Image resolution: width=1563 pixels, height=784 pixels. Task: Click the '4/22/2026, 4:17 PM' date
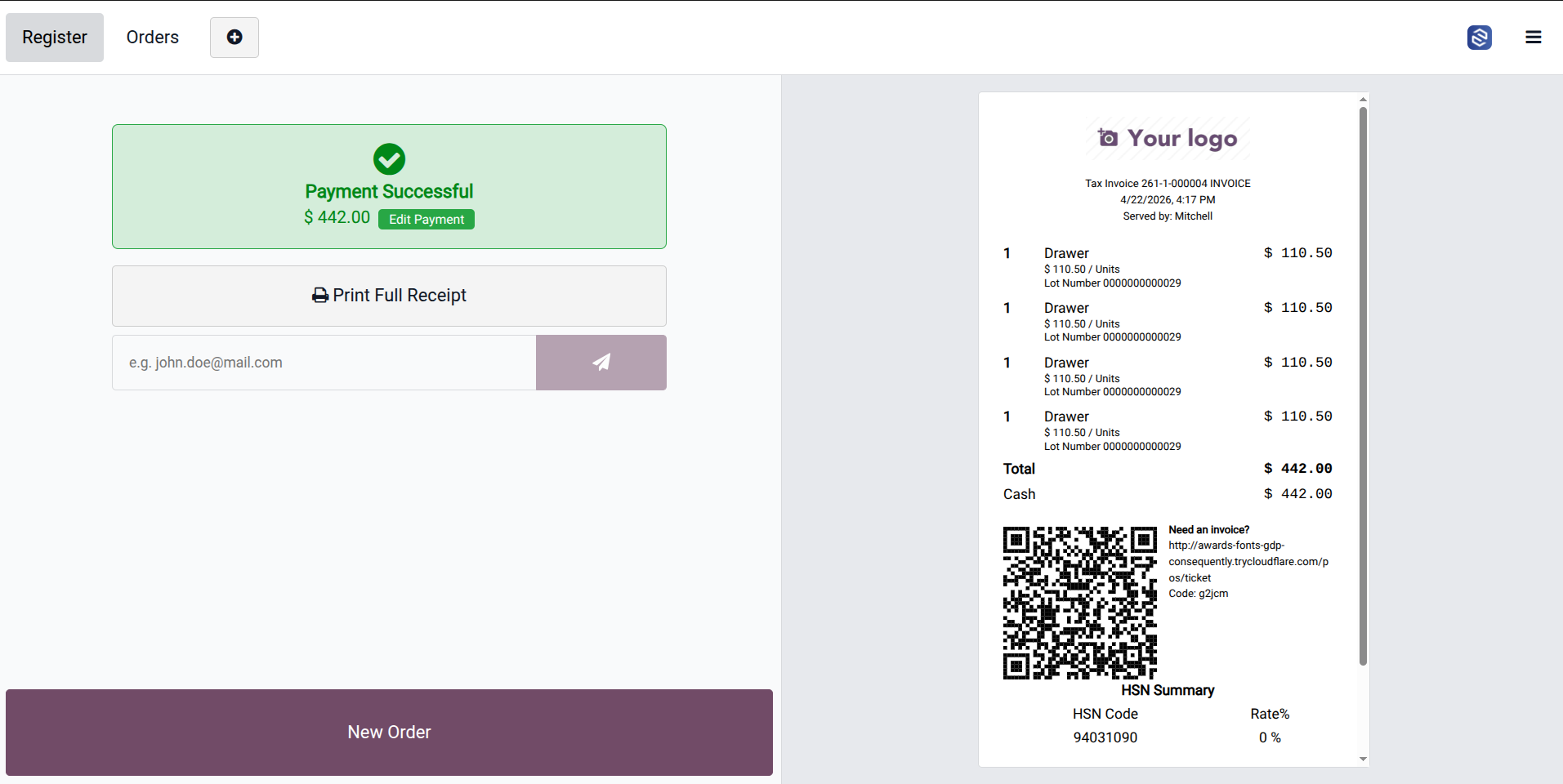(x=1168, y=200)
